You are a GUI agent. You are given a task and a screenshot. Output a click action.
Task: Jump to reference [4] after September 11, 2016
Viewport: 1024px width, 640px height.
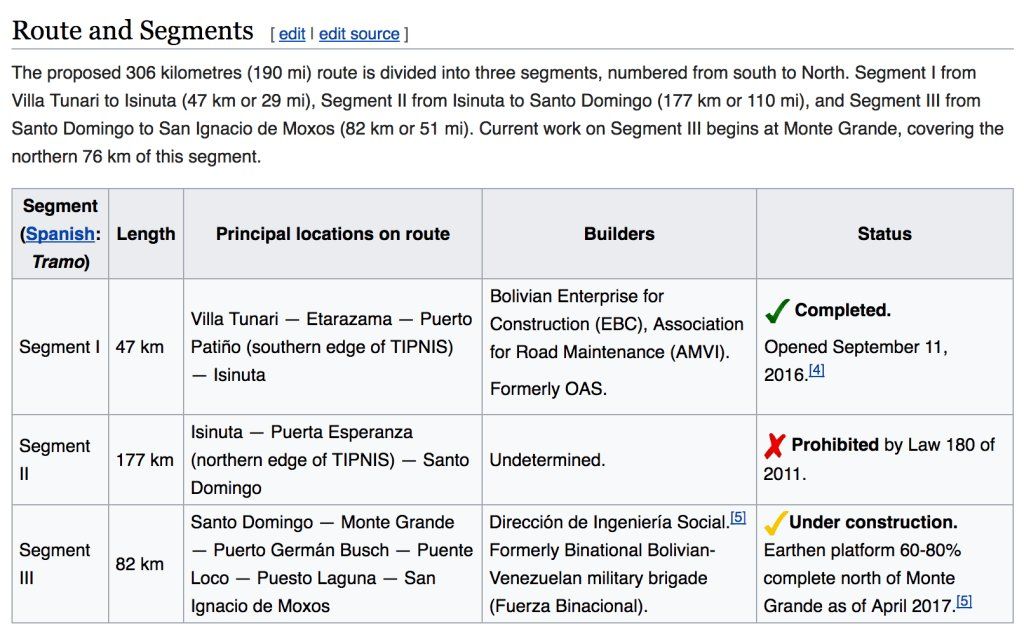[x=816, y=371]
